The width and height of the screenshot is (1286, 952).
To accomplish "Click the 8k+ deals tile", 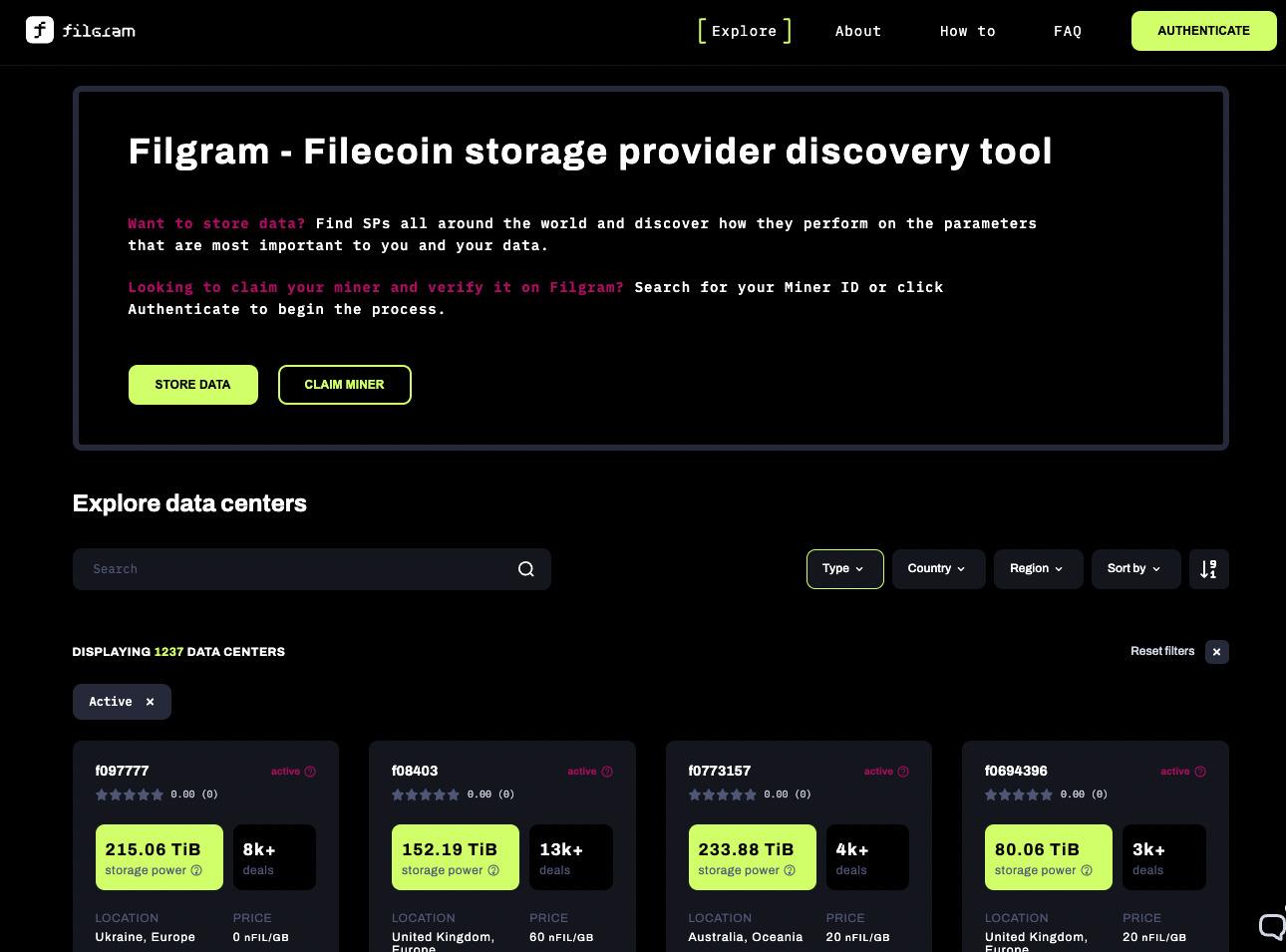I will point(274,857).
